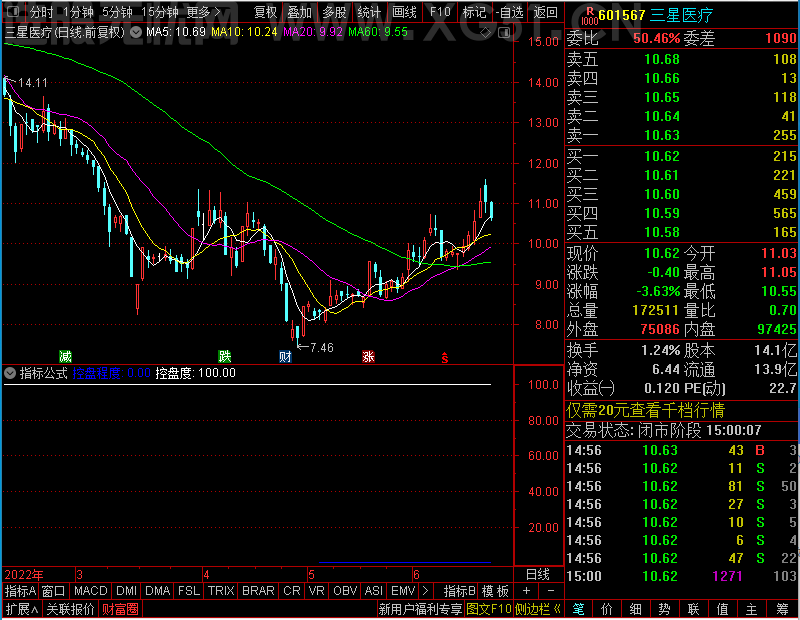Click the green 减 marker on chart
The width and height of the screenshot is (800, 620).
click(x=65, y=356)
